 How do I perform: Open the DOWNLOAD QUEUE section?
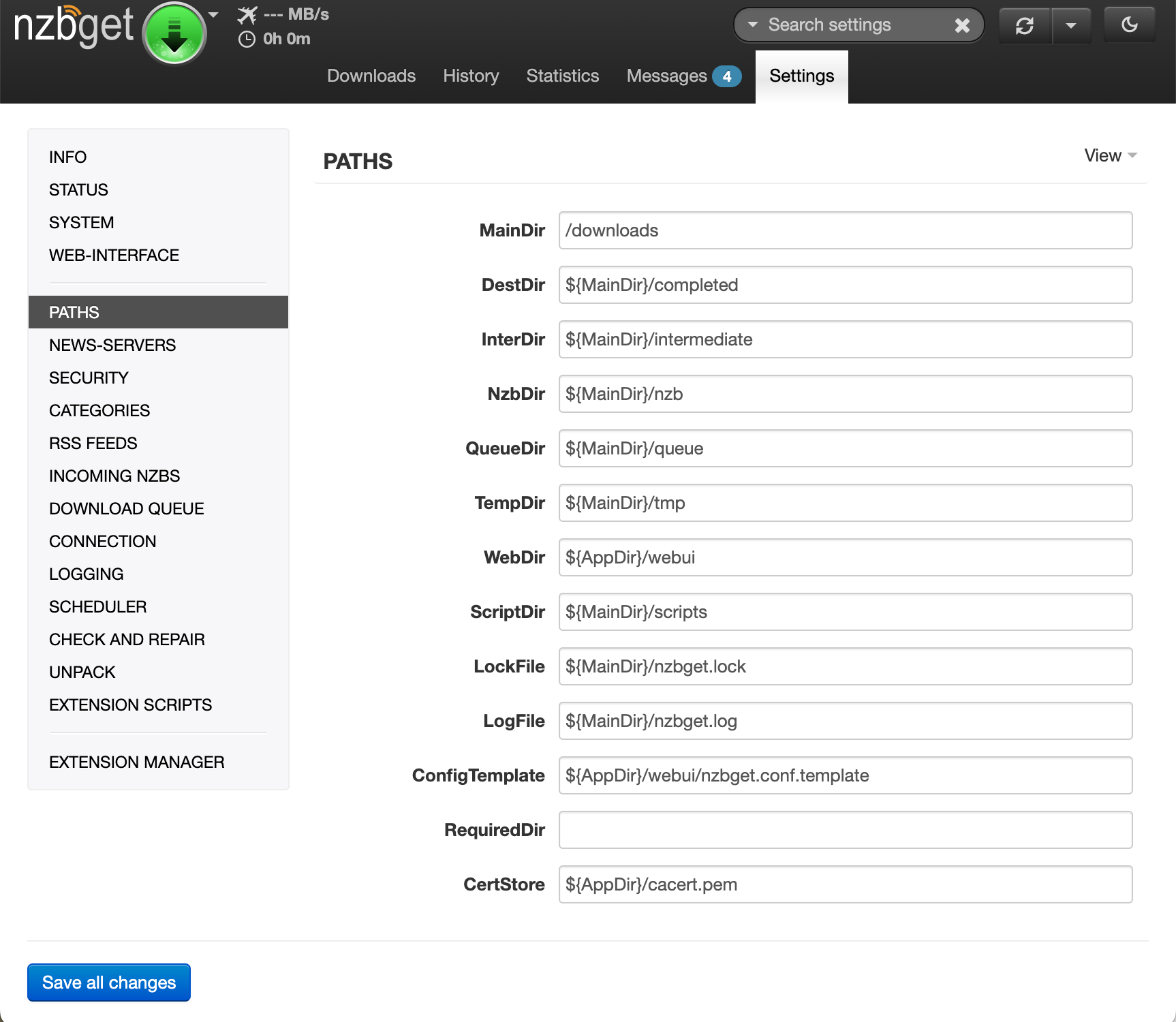(158, 508)
